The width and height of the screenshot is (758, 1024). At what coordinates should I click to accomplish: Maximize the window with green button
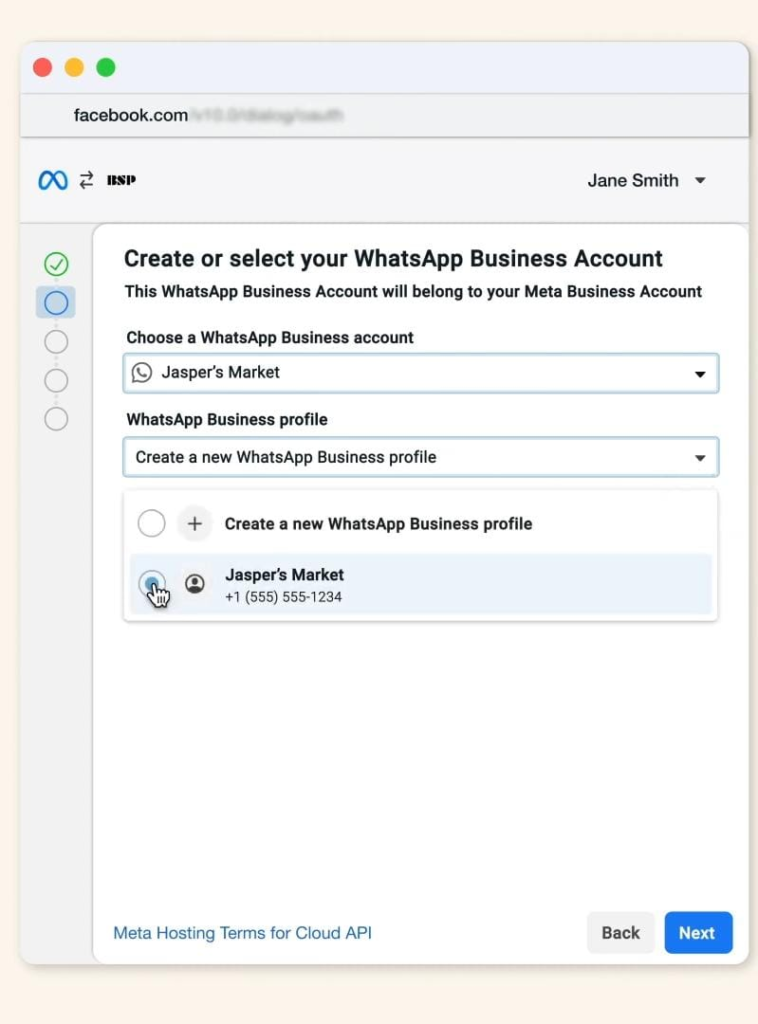click(x=106, y=67)
